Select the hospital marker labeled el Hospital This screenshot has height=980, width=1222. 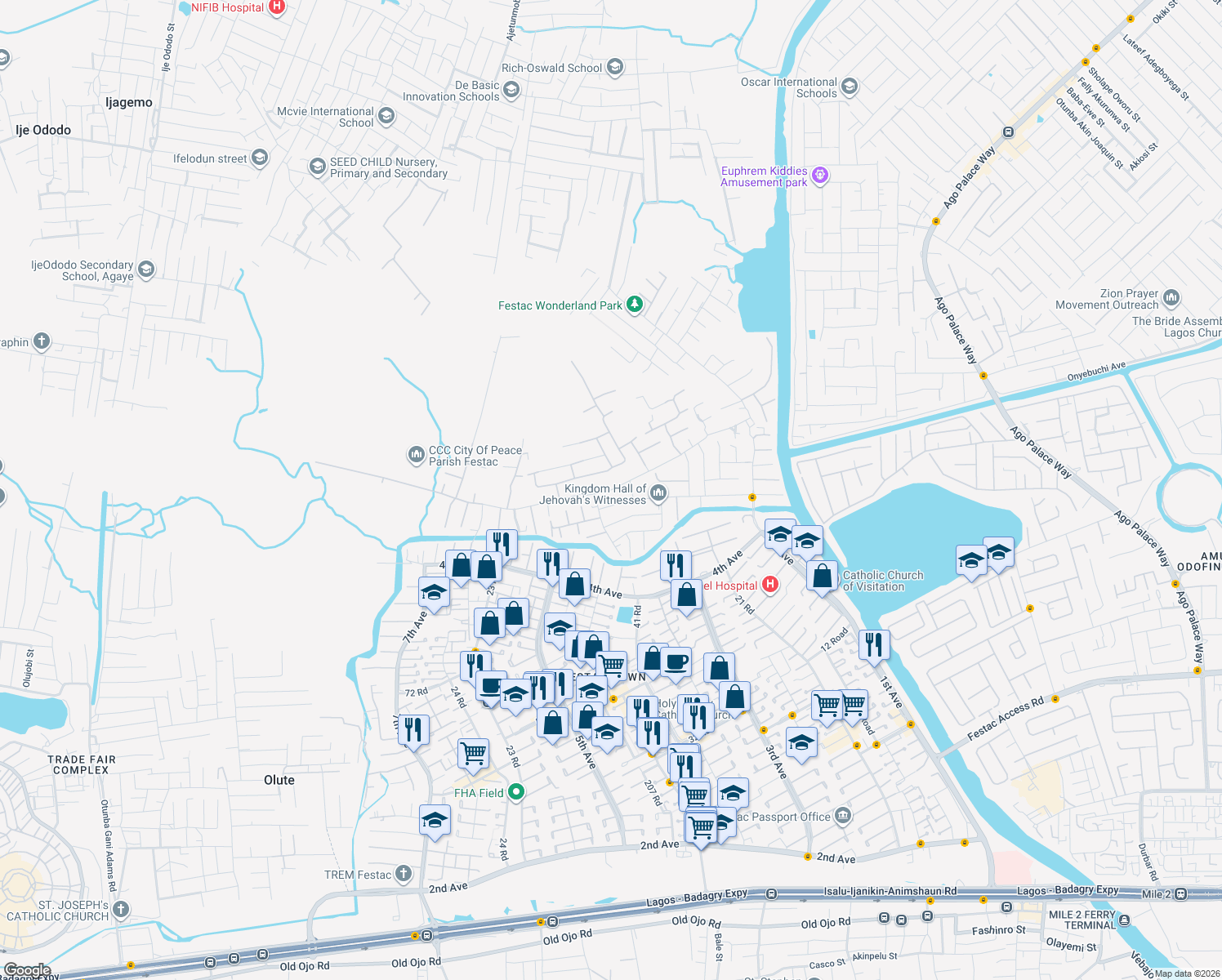pos(770,585)
